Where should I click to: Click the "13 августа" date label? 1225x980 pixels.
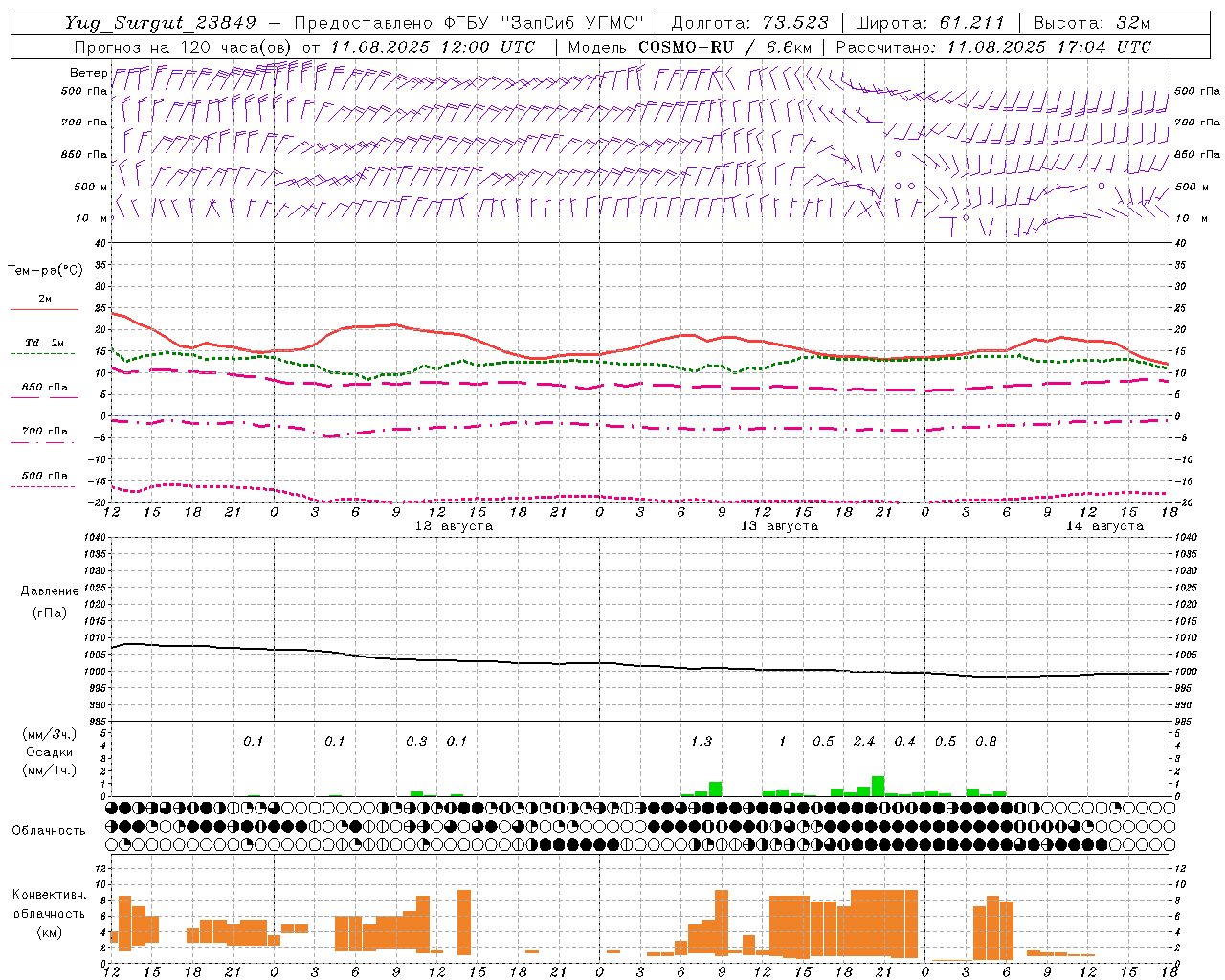[x=779, y=526]
